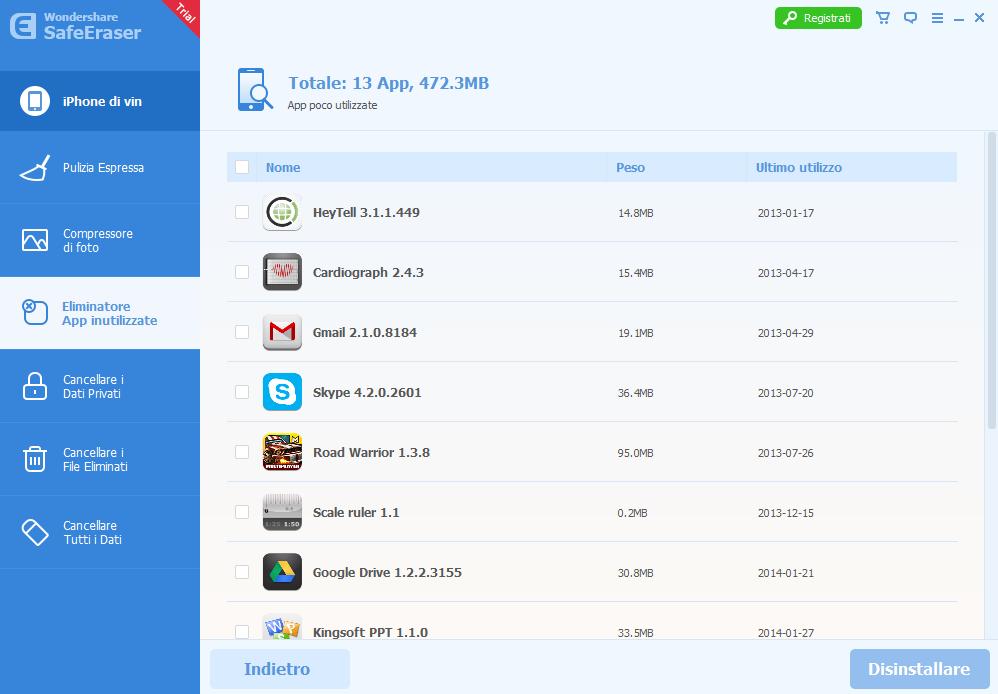Open Cancellare i File Eliminati section

click(x=100, y=458)
